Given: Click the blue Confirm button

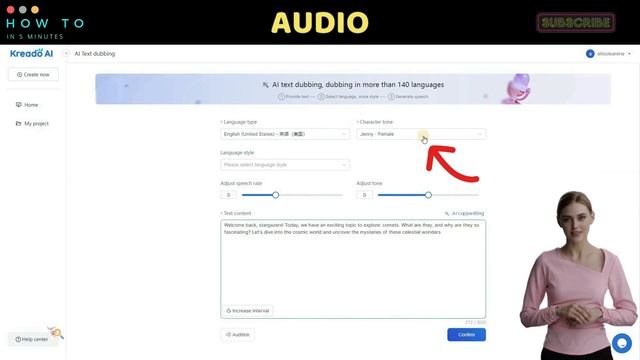Looking at the screenshot, I should pyautogui.click(x=467, y=335).
